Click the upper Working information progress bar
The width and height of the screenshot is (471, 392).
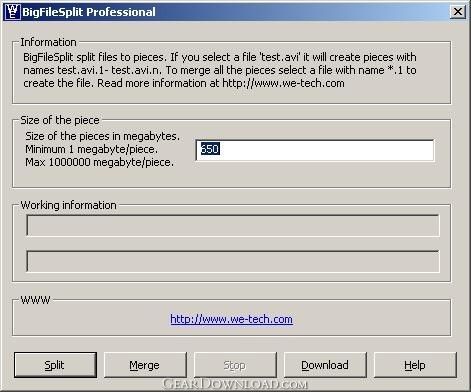coord(233,225)
